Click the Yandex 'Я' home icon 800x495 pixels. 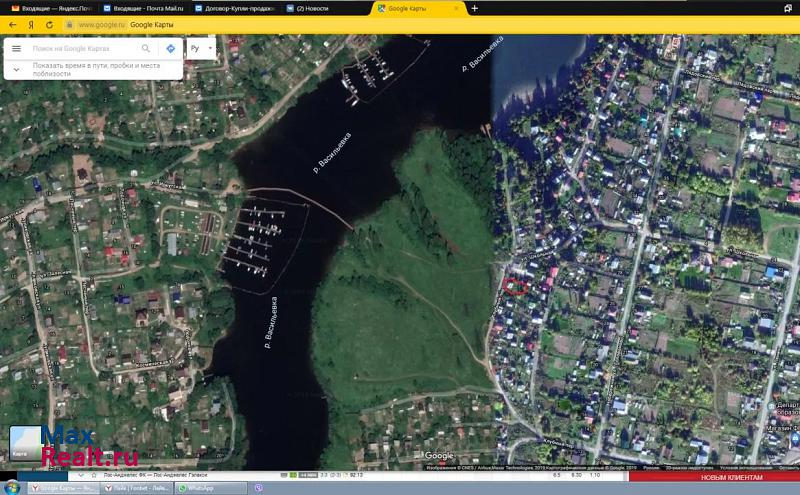[31, 23]
